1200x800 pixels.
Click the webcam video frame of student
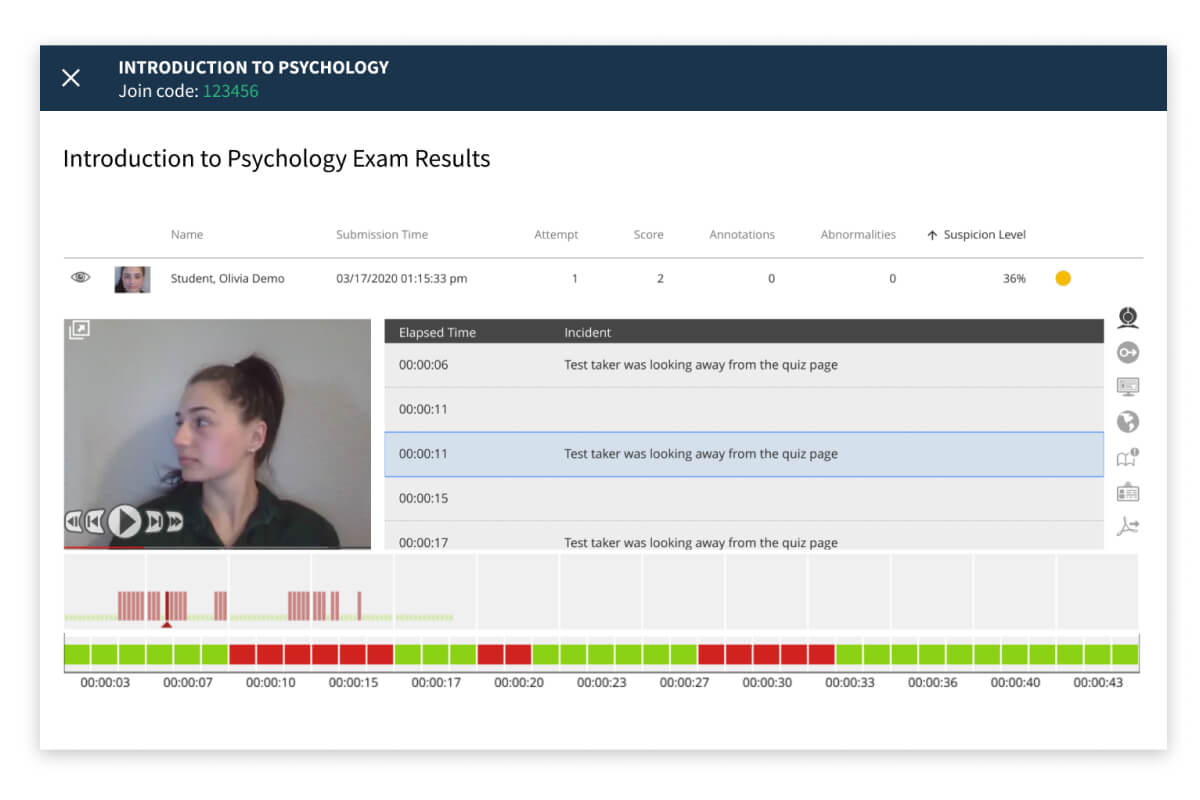[217, 434]
